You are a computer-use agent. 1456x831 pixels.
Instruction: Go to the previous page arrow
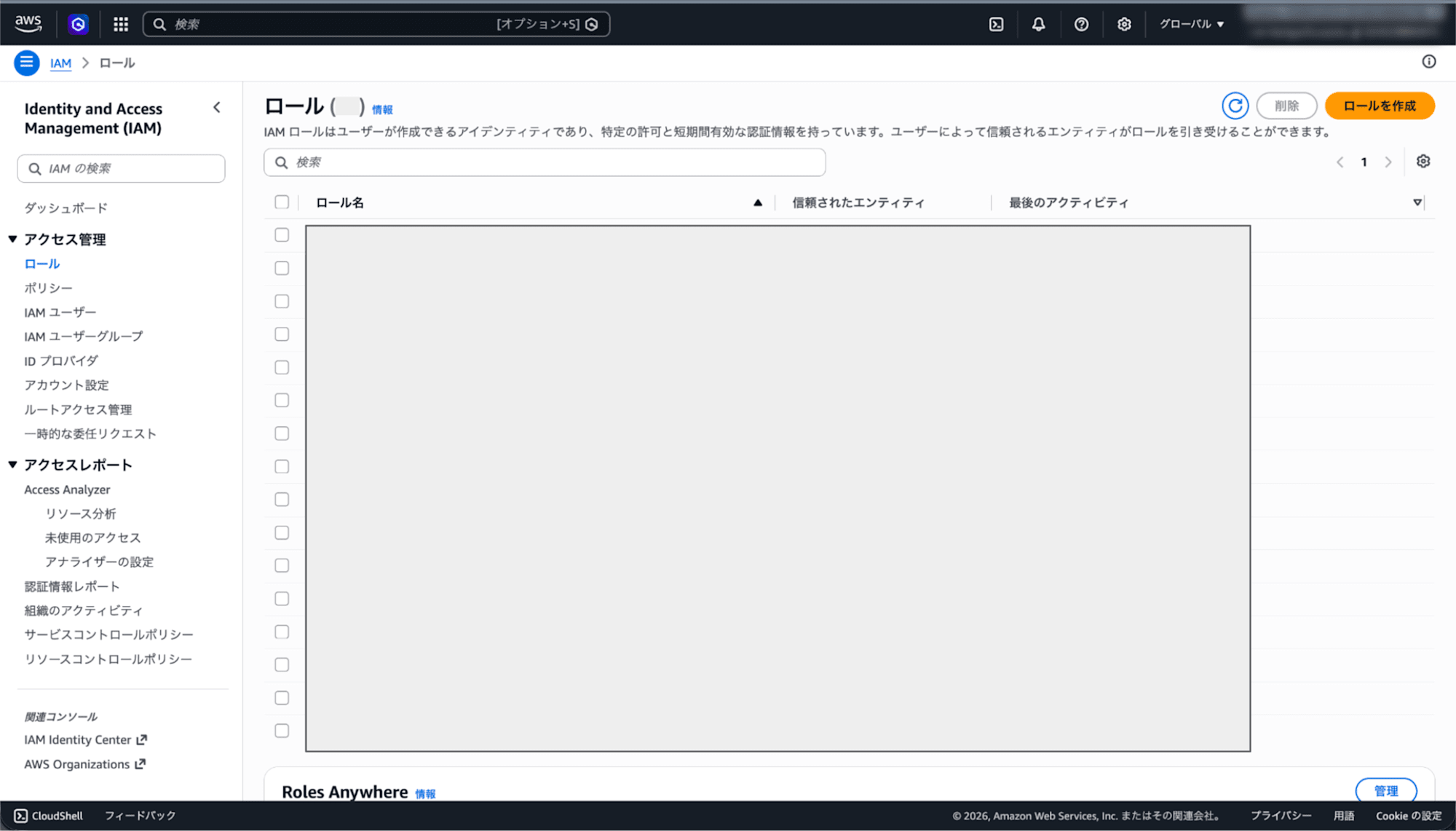1340,162
